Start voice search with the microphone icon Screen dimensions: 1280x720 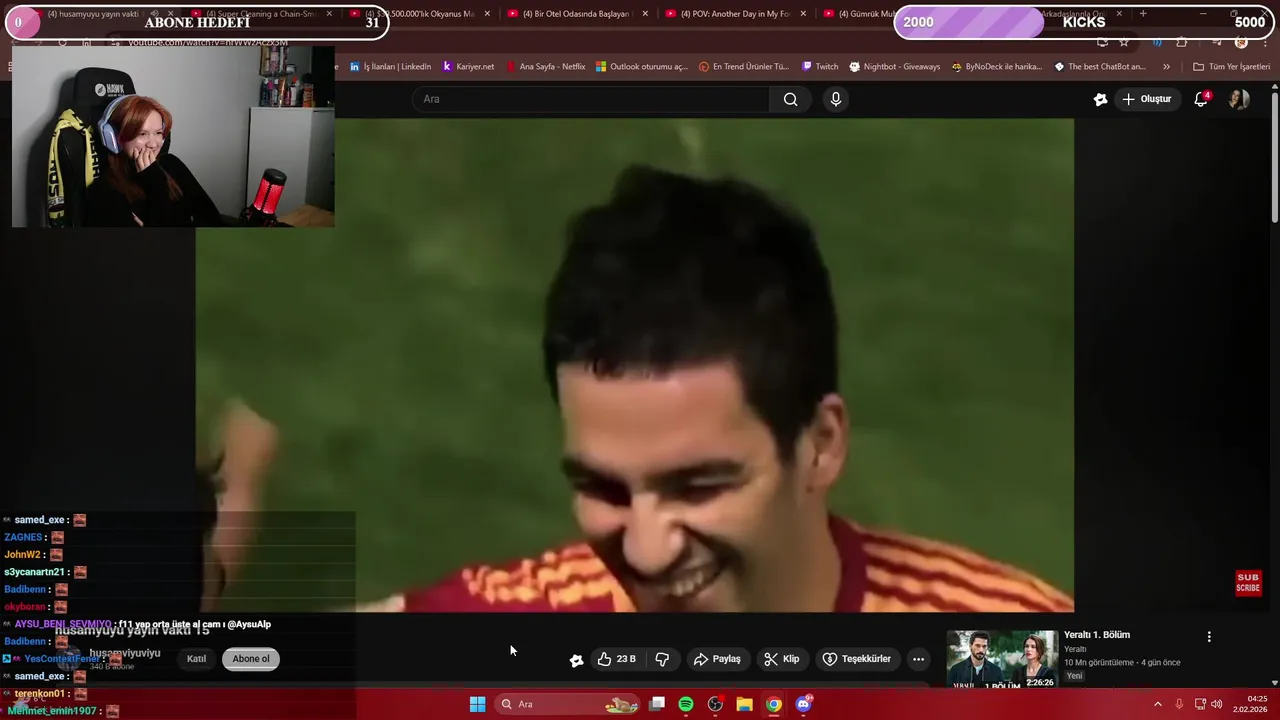pyautogui.click(x=836, y=99)
